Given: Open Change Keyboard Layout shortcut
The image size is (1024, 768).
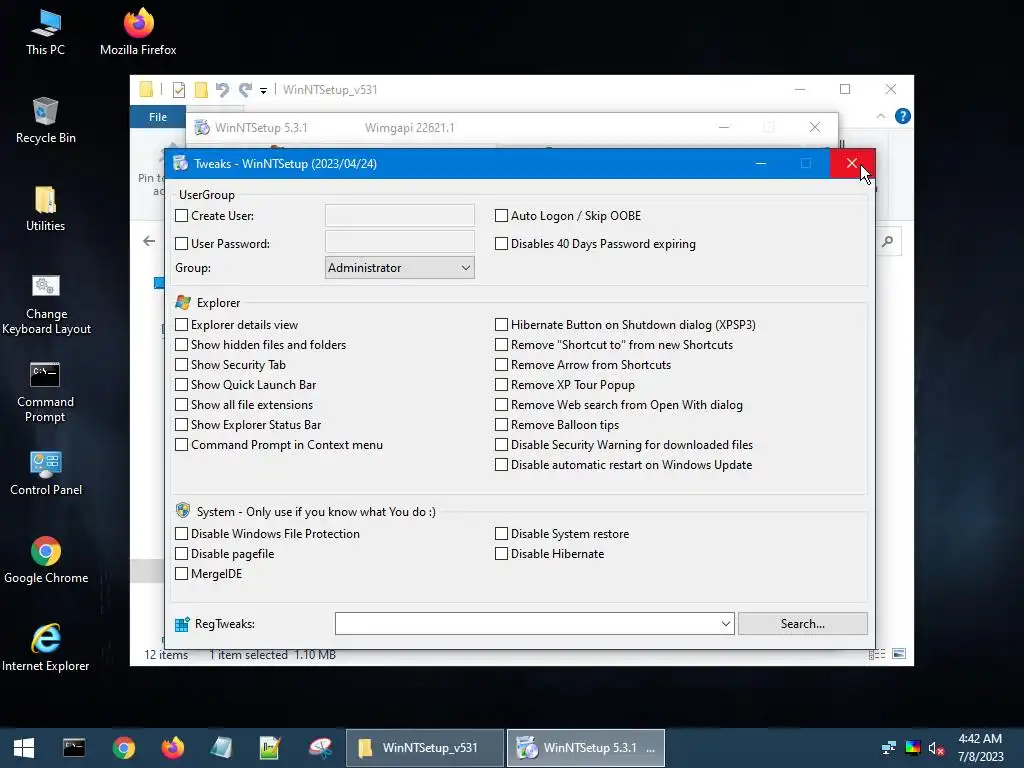Looking at the screenshot, I should (x=46, y=304).
